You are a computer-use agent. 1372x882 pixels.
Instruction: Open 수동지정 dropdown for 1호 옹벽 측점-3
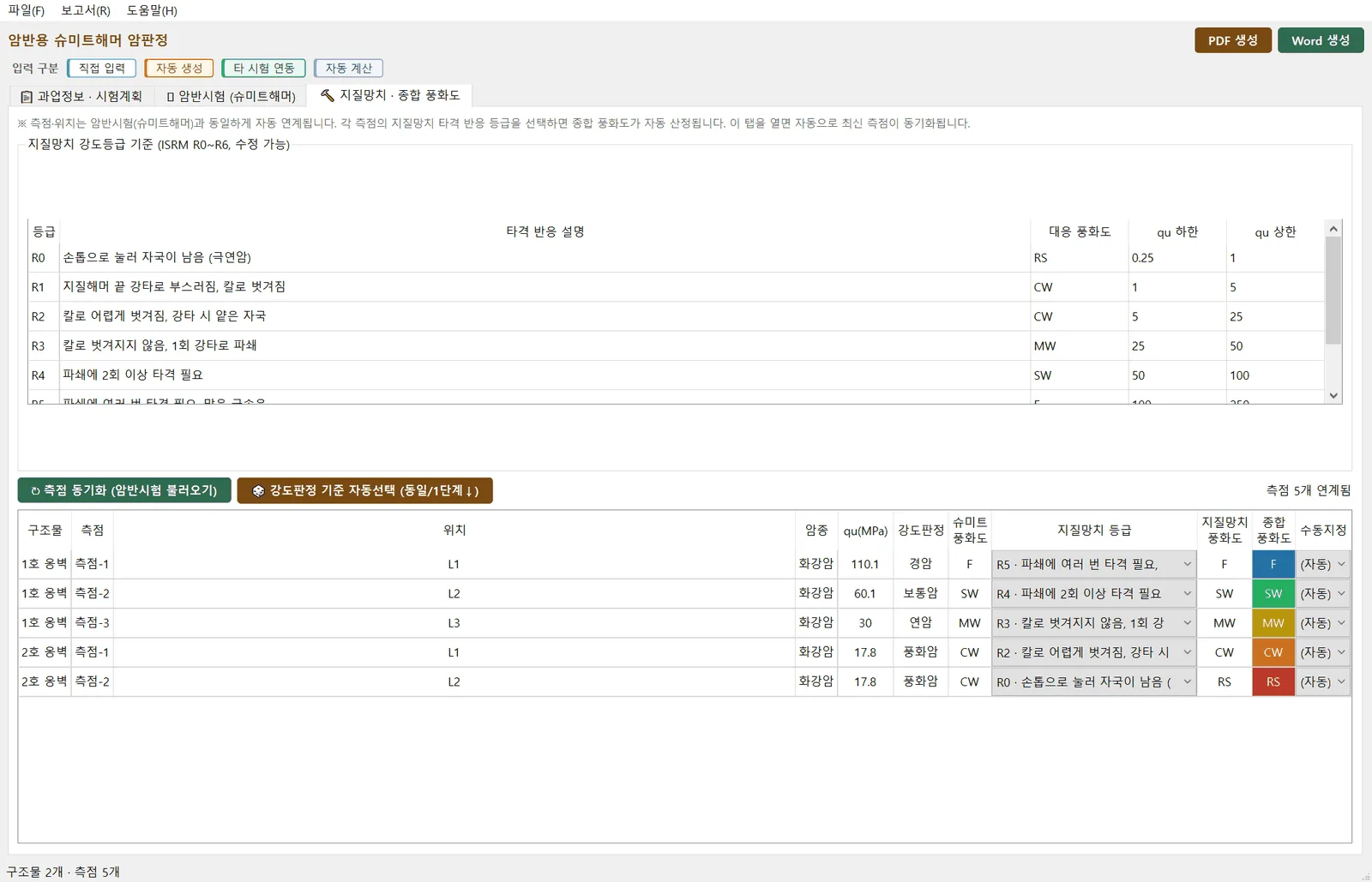click(x=1322, y=623)
